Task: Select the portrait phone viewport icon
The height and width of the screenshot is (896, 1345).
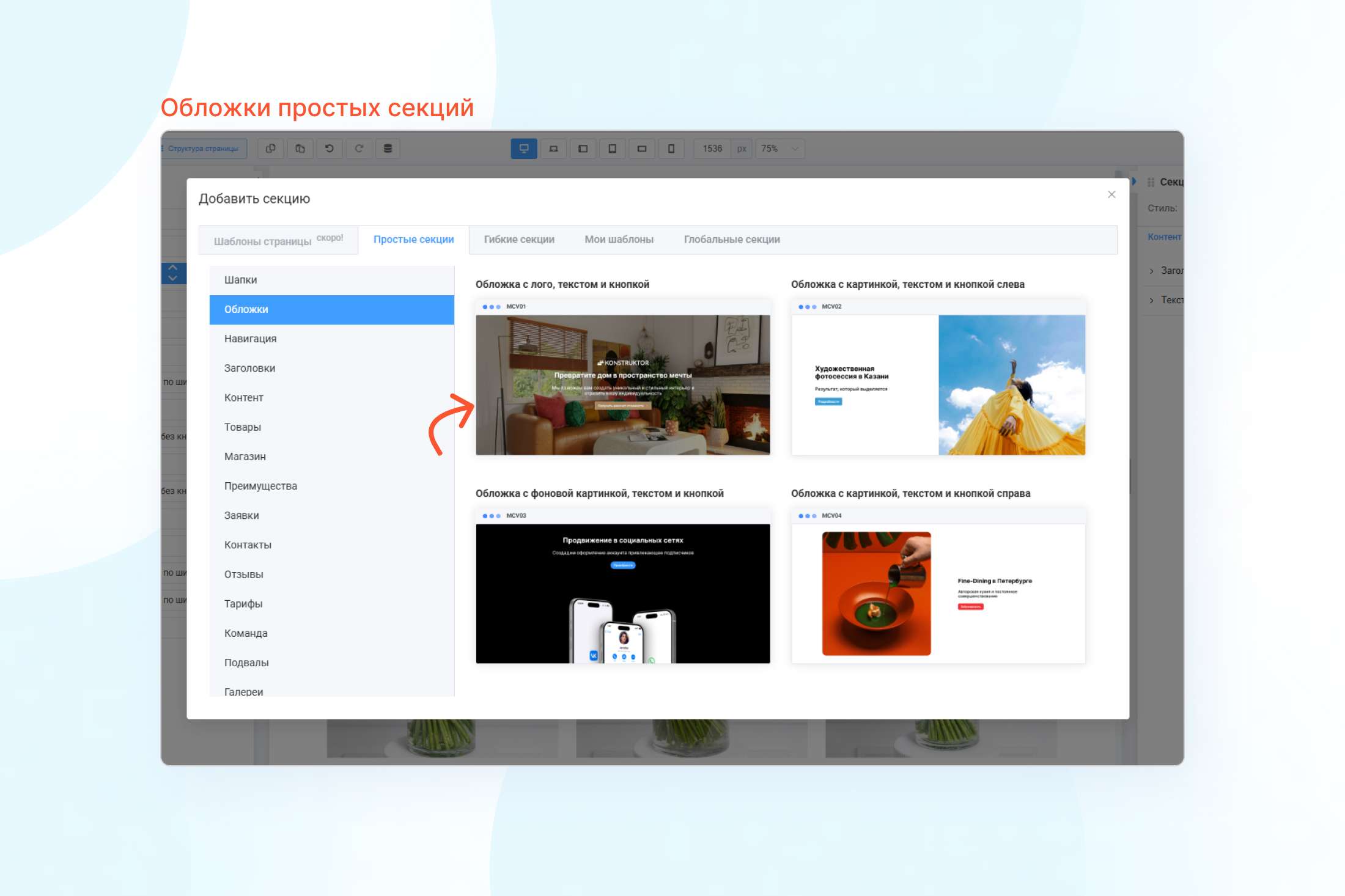Action: tap(671, 149)
